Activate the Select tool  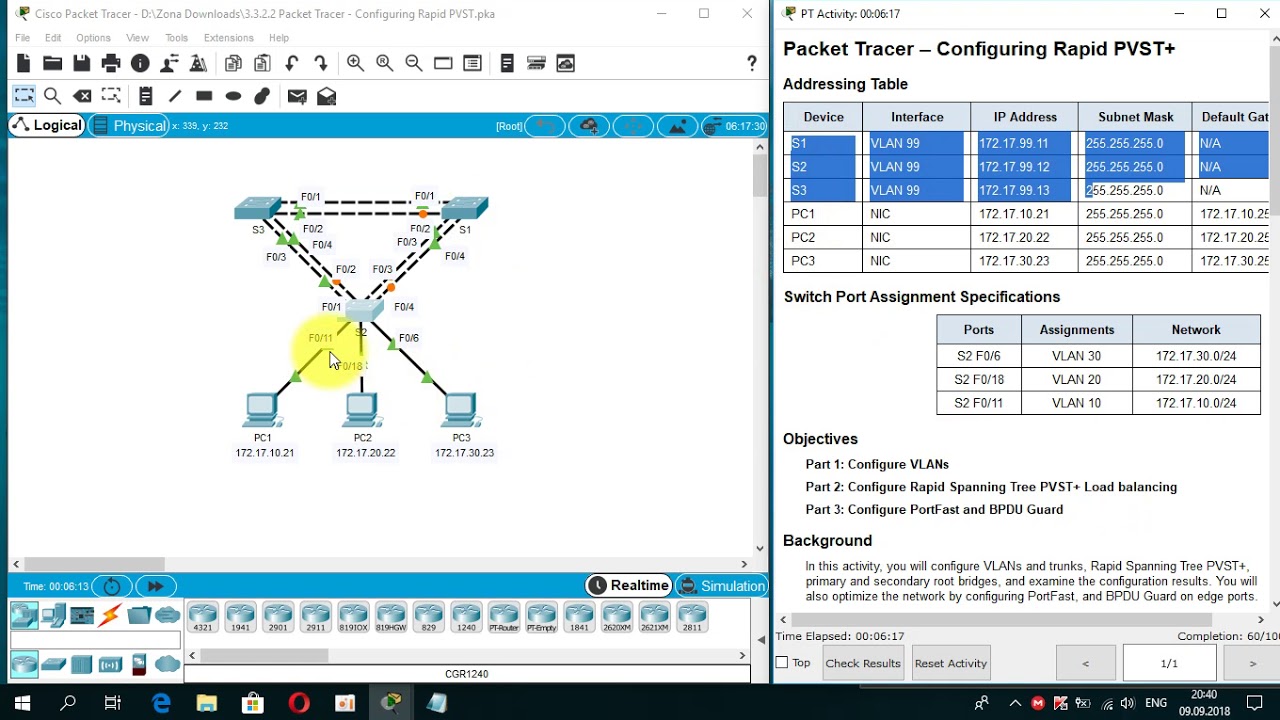point(24,96)
